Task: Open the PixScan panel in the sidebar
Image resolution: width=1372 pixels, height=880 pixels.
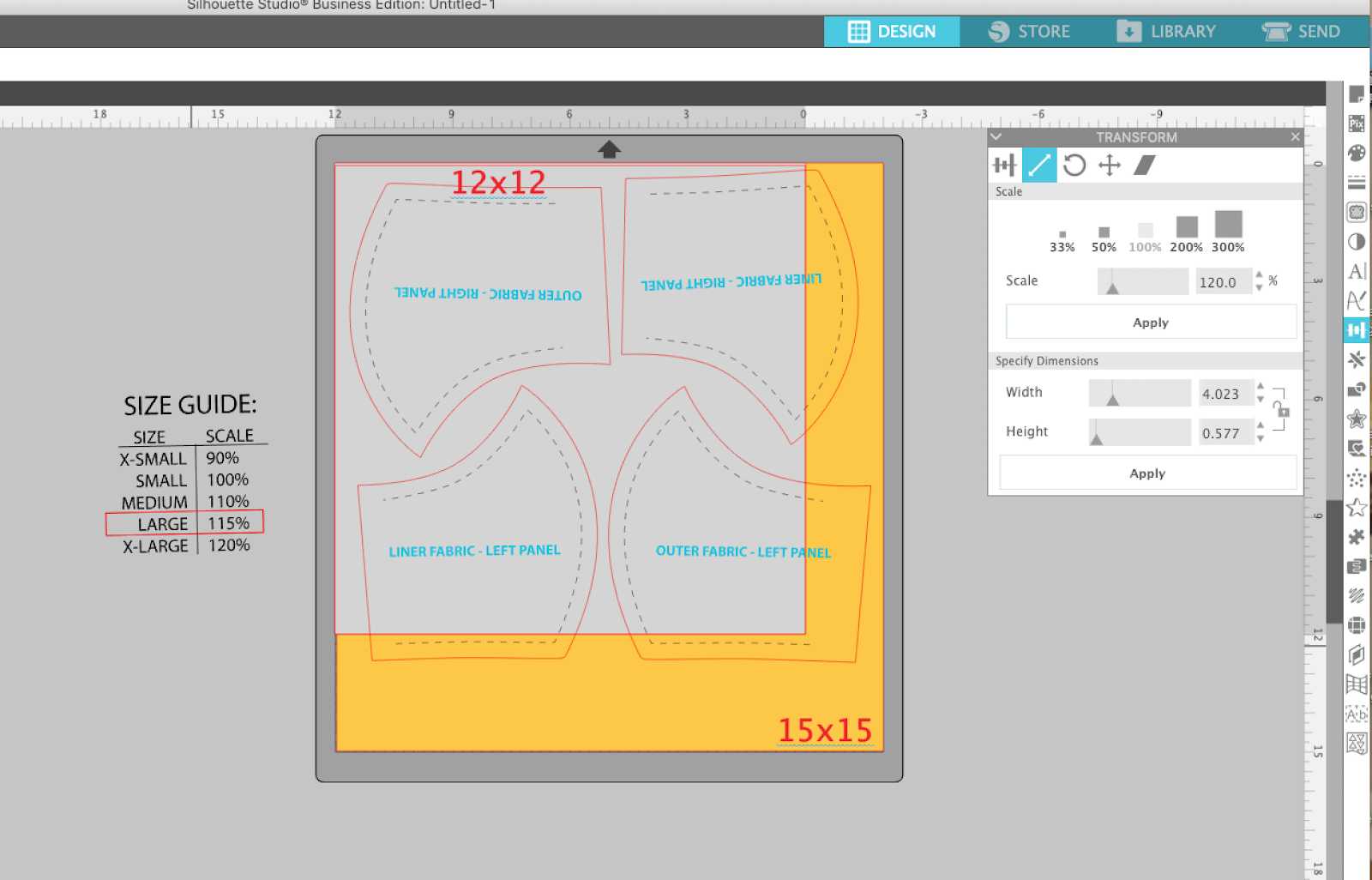Action: [x=1357, y=124]
